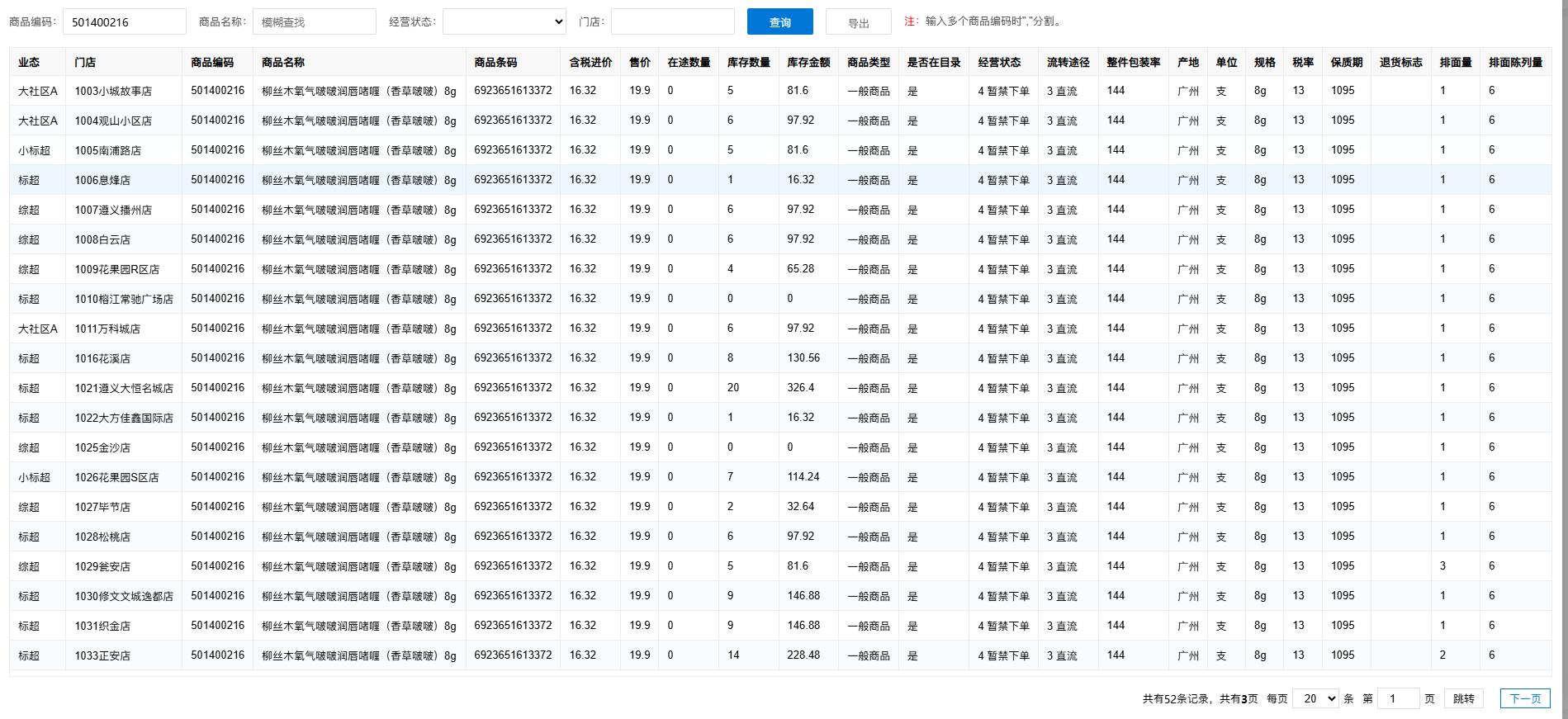
Task: Go to next page with 下一页
Action: point(1524,698)
